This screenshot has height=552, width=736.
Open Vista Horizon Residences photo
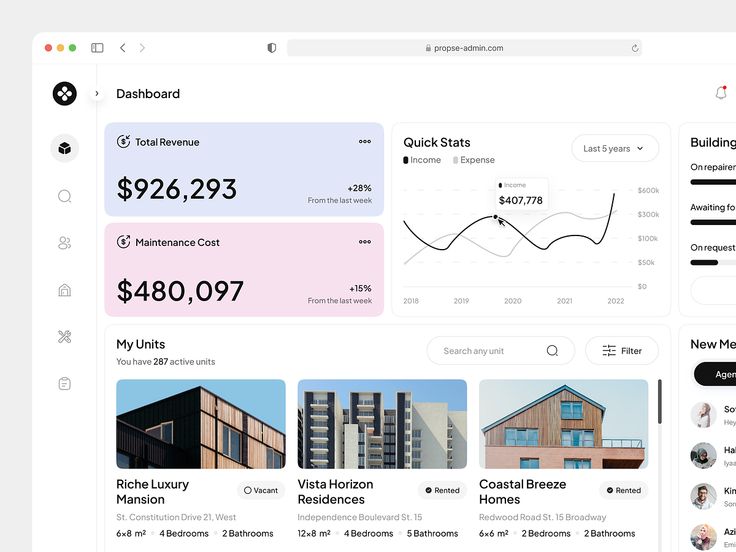pyautogui.click(x=382, y=424)
